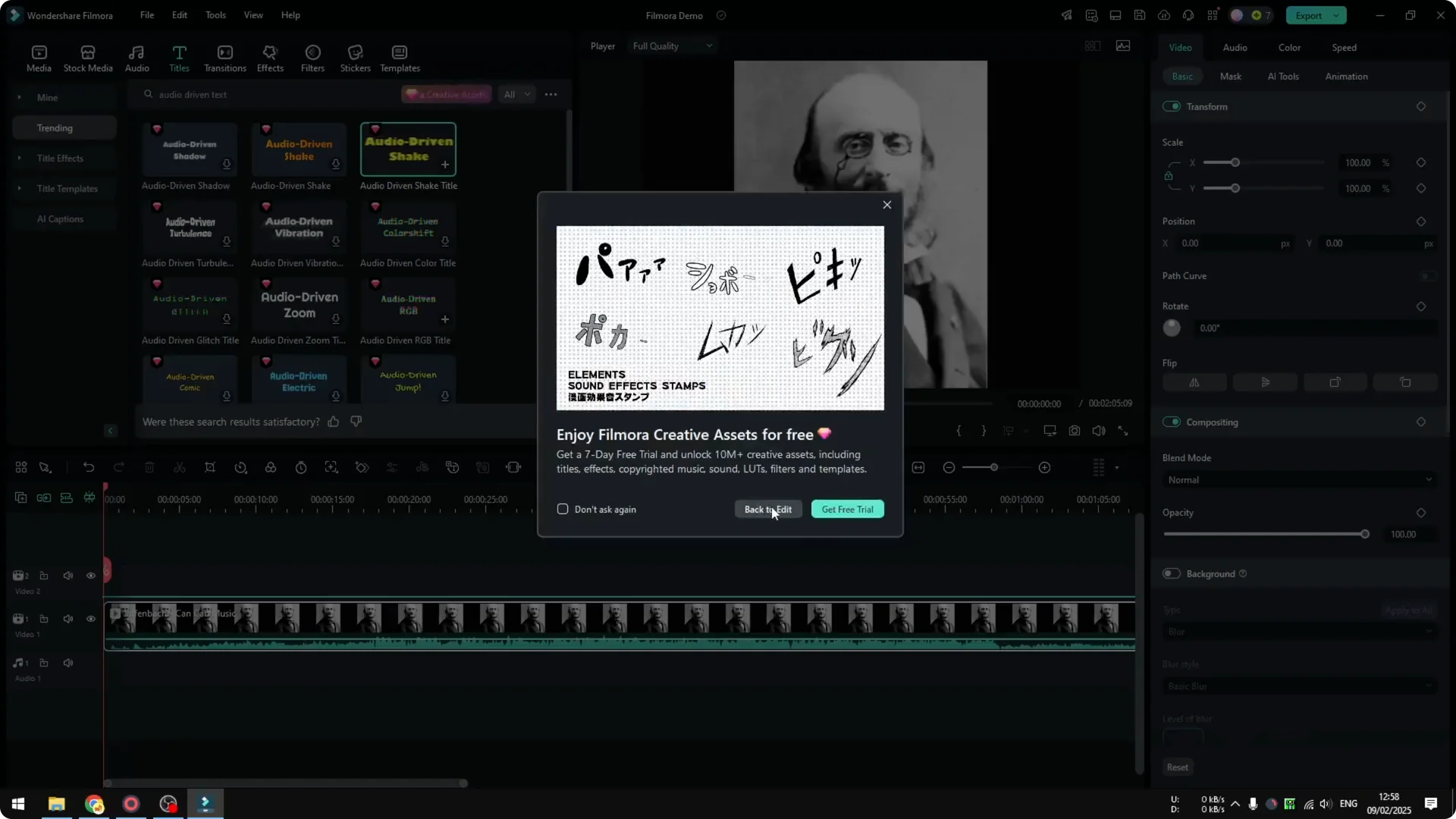Click the Get Free Trial button
The height and width of the screenshot is (819, 1456).
[847, 509]
